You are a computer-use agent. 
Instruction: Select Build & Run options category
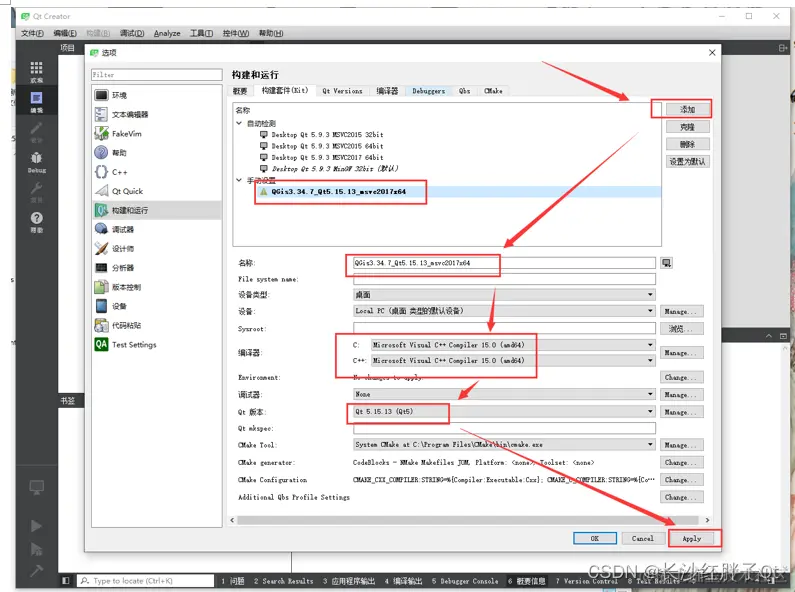tap(157, 210)
